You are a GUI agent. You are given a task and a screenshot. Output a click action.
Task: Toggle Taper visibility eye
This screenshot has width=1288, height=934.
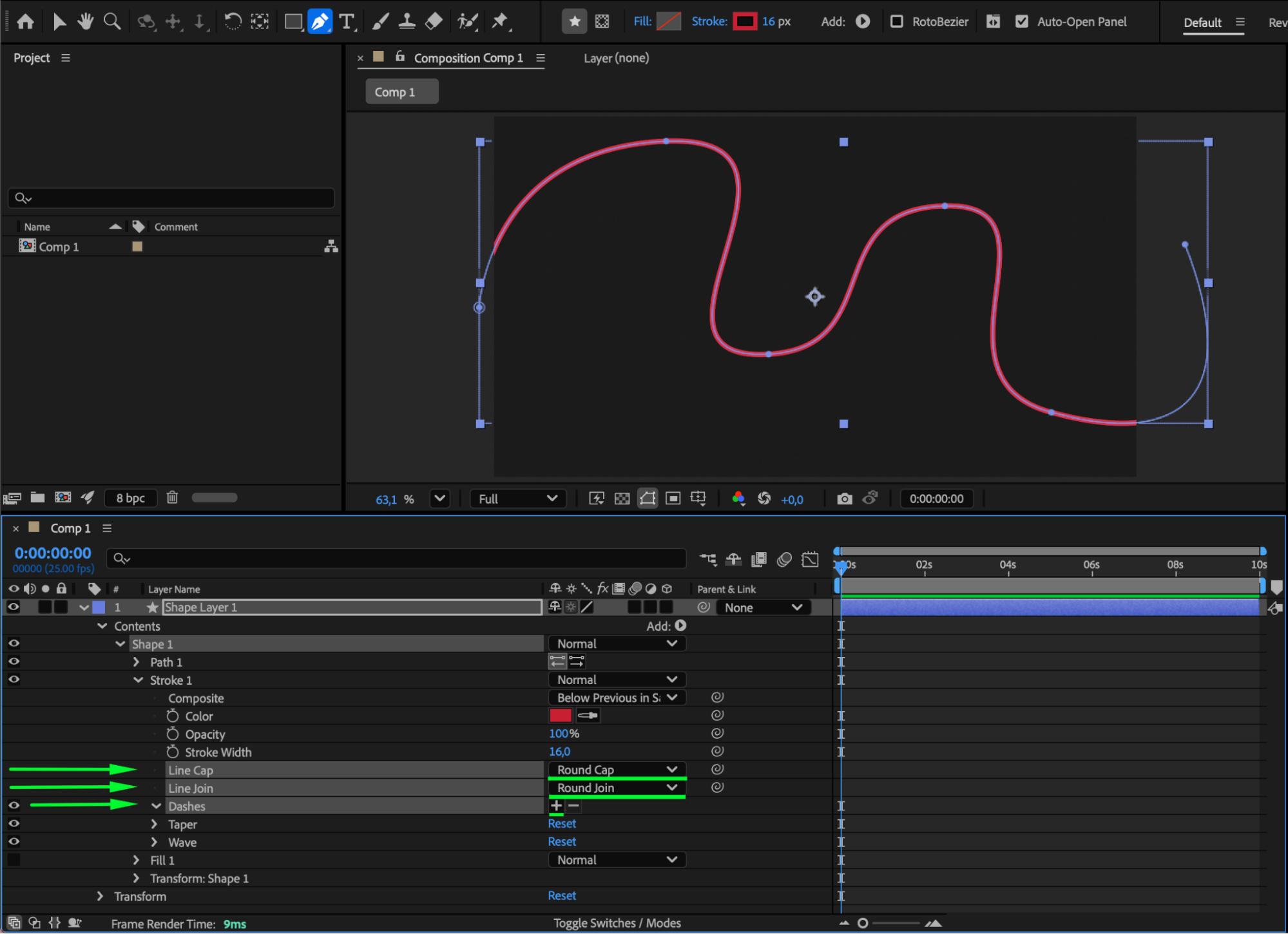point(14,823)
